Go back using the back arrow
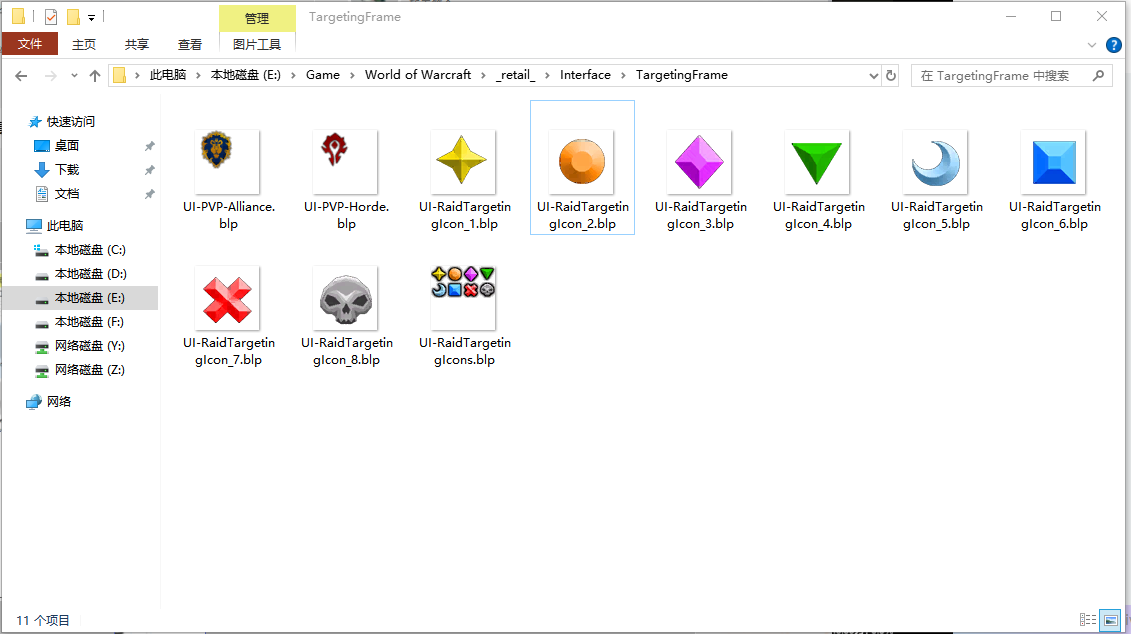Viewport: 1131px width, 634px height. pos(21,75)
